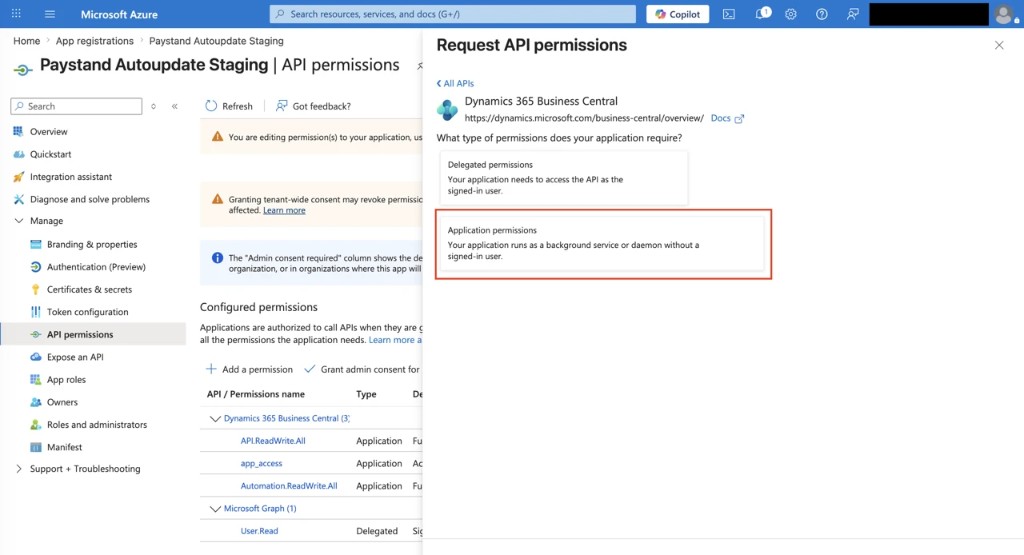Click the API / Permissions name column header

[255, 394]
